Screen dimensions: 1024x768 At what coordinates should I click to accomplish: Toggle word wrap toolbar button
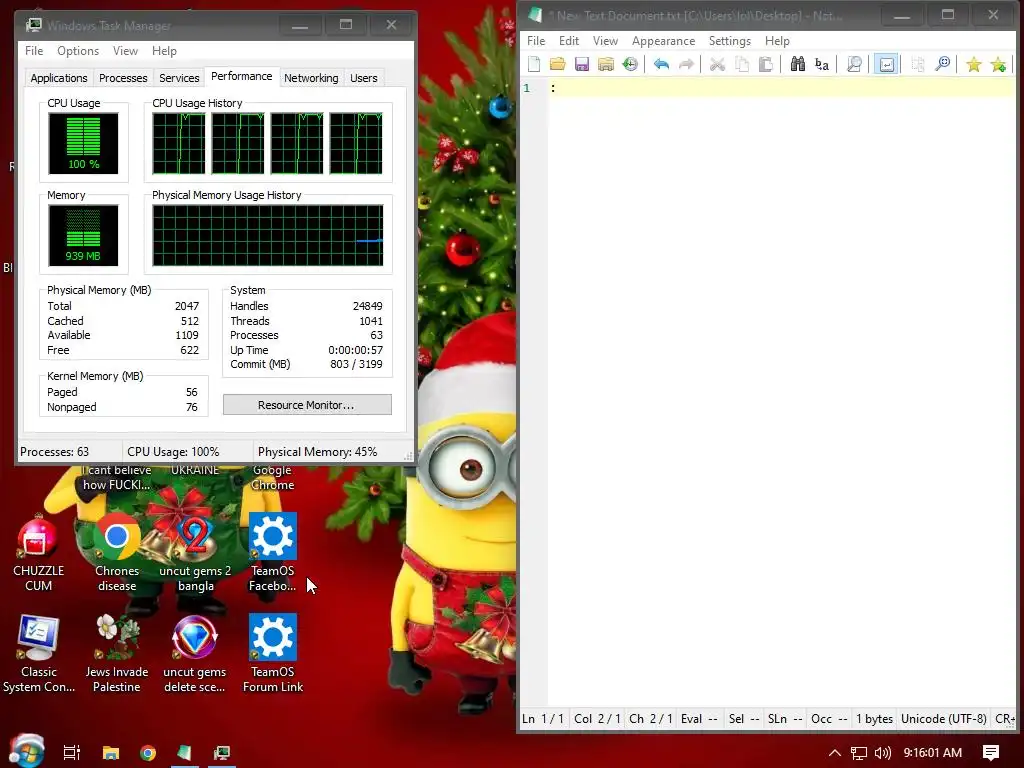(x=886, y=64)
